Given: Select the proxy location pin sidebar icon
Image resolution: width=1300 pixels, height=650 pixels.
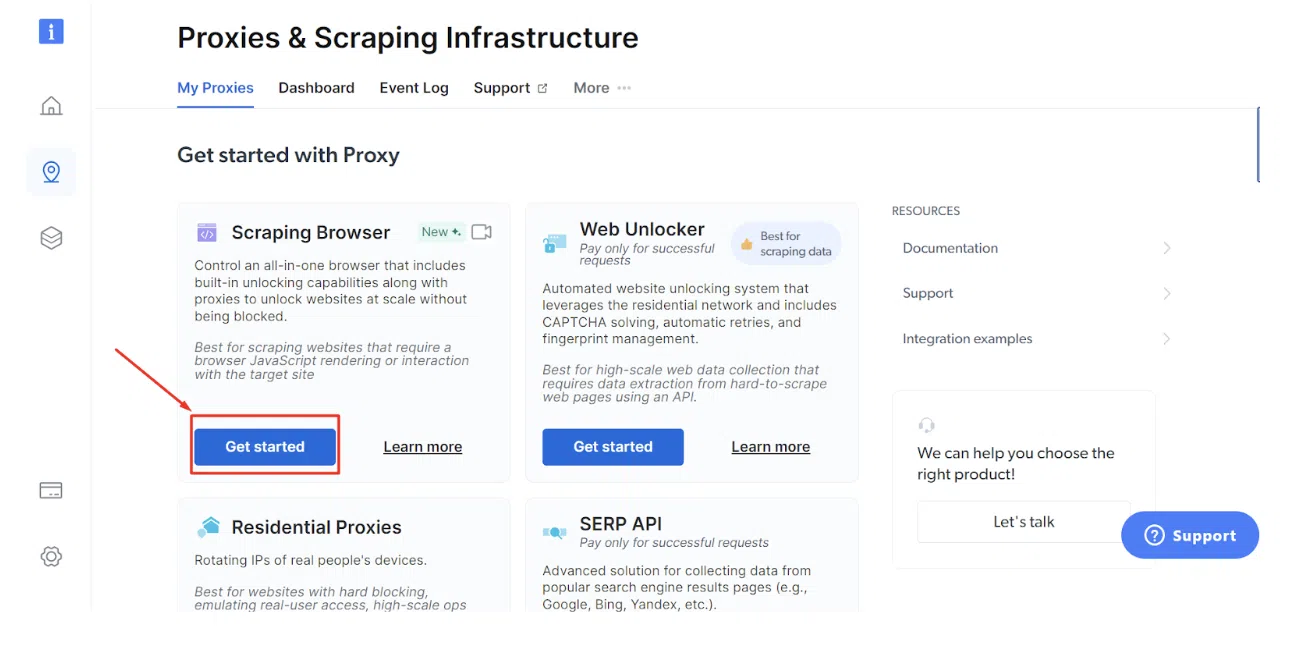Looking at the screenshot, I should pyautogui.click(x=51, y=172).
